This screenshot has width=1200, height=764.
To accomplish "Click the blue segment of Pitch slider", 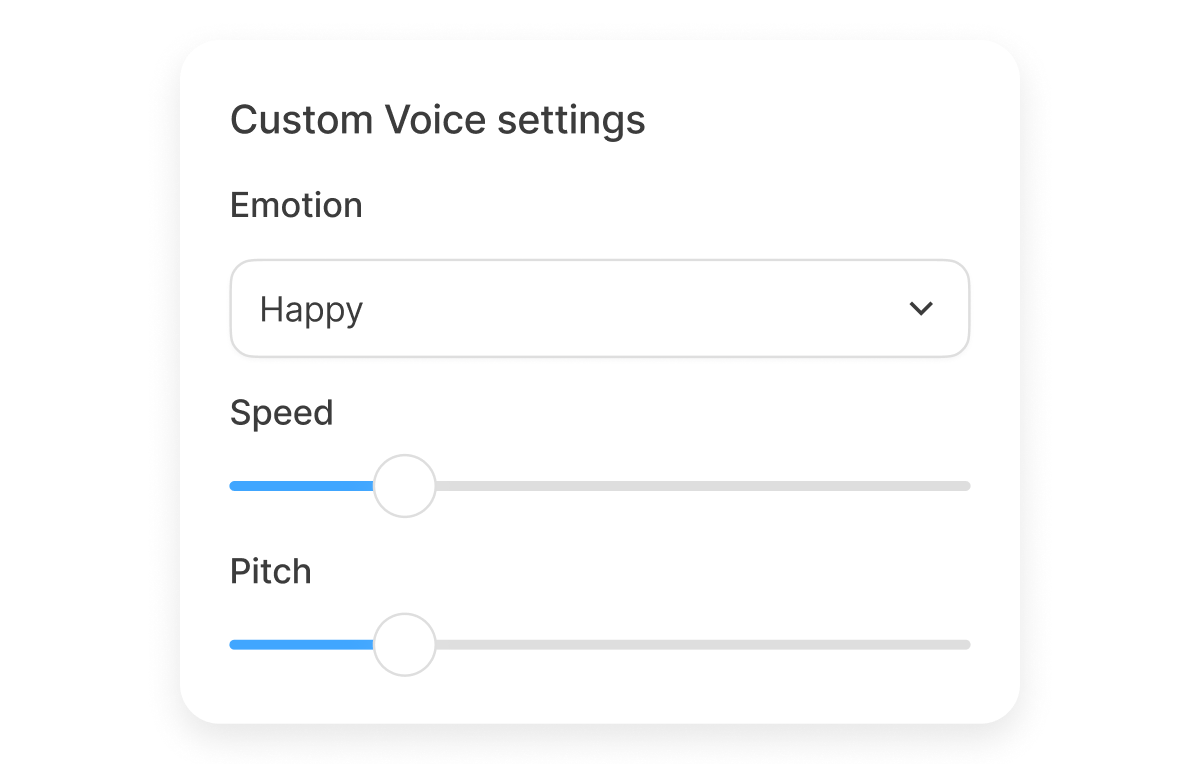I will pyautogui.click(x=300, y=645).
